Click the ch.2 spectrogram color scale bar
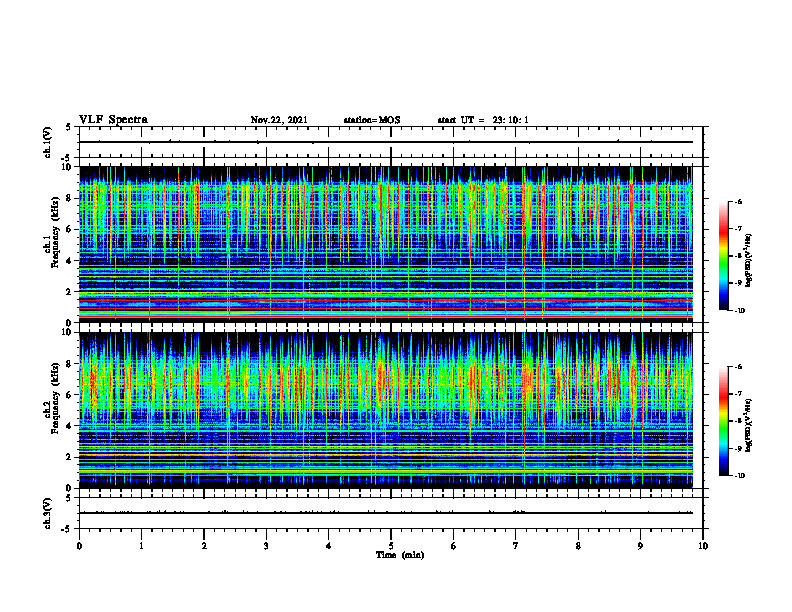792x612 pixels. click(x=723, y=421)
